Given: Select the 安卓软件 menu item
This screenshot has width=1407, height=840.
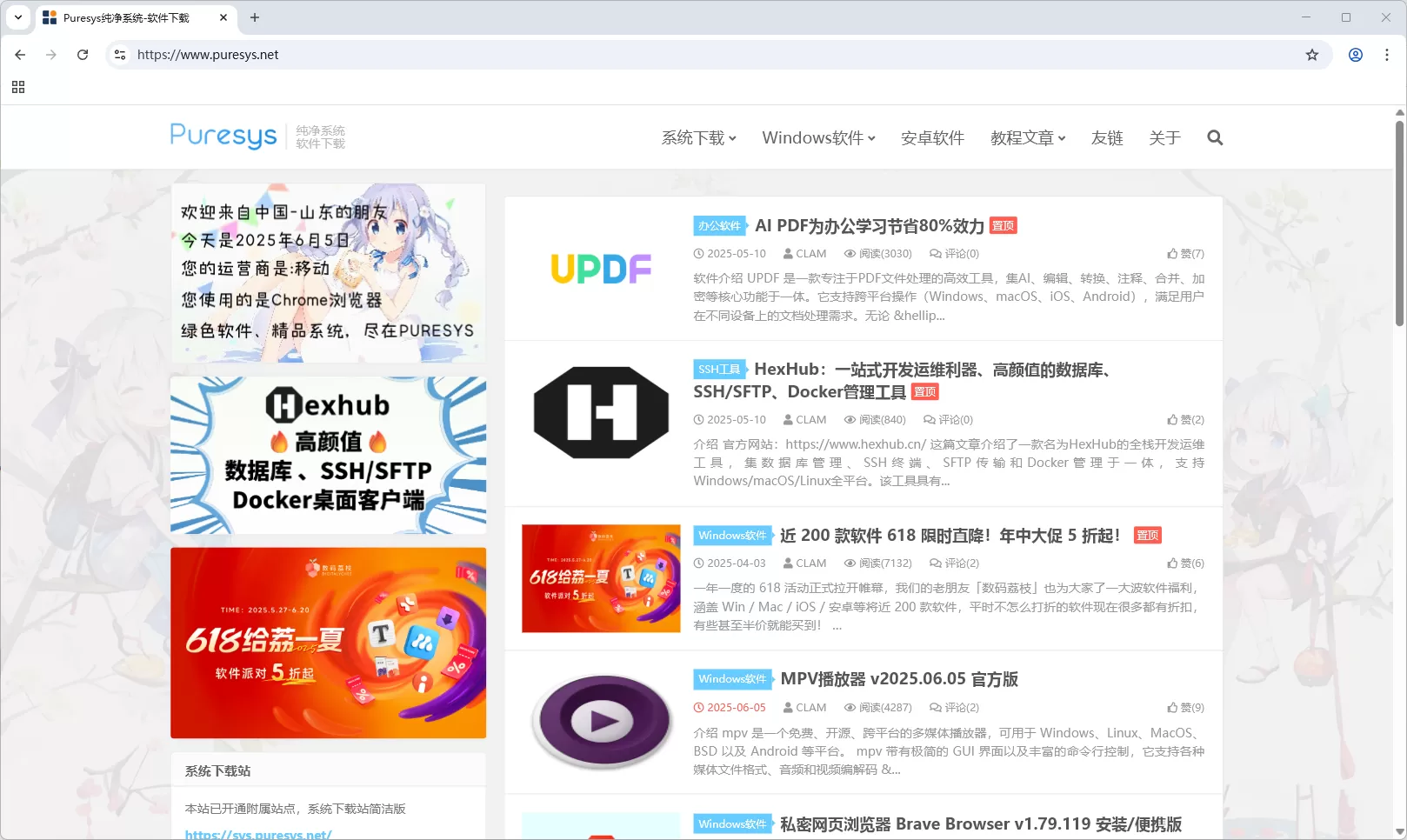Looking at the screenshot, I should (932, 137).
